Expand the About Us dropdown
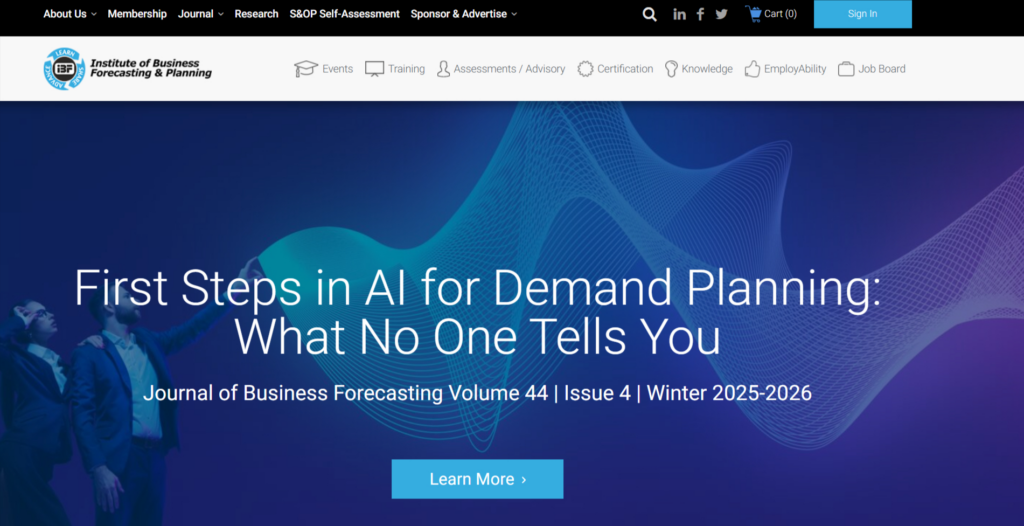Viewport: 1024px width, 526px height. pyautogui.click(x=70, y=14)
